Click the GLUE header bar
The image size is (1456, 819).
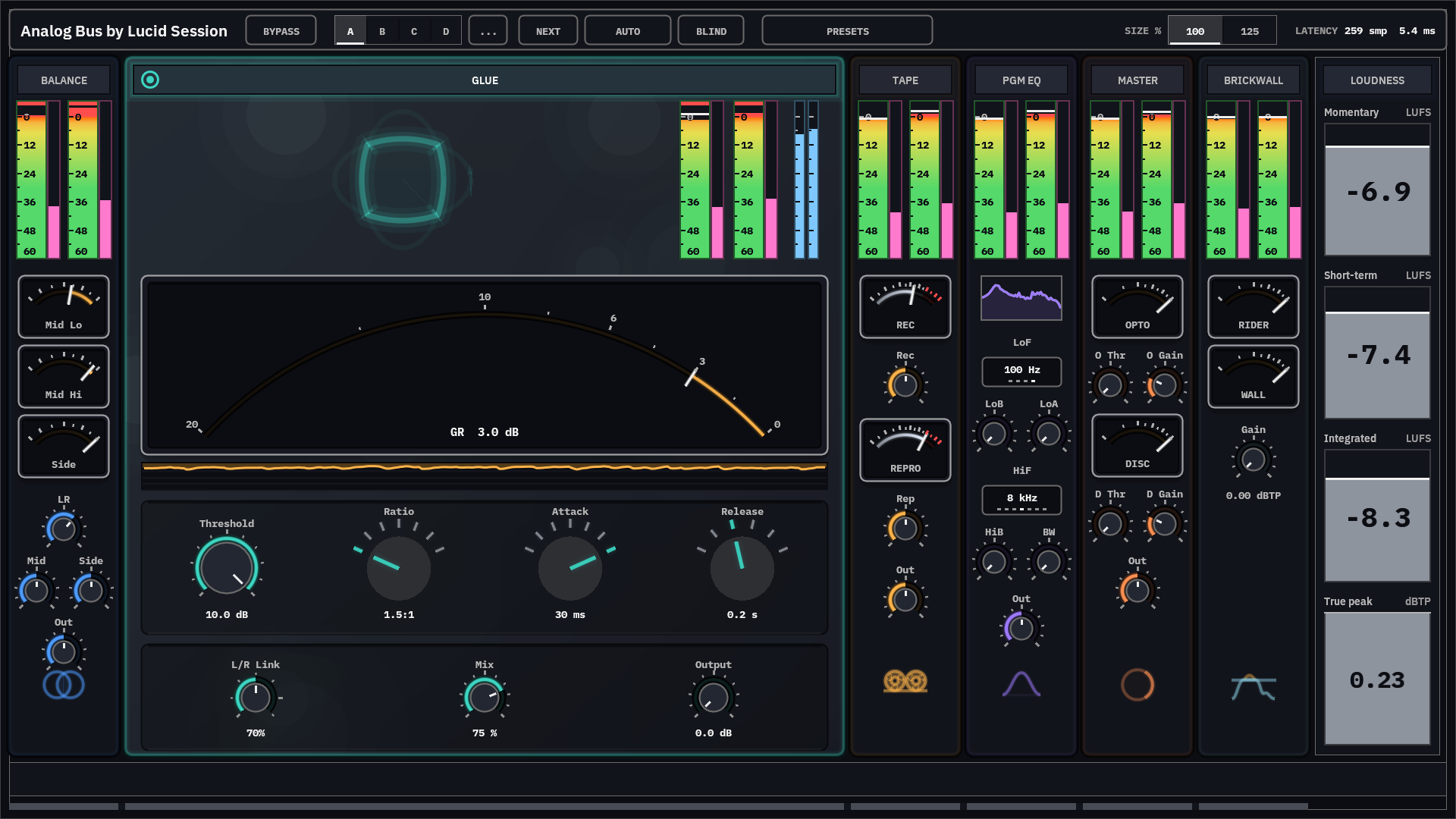(485, 80)
